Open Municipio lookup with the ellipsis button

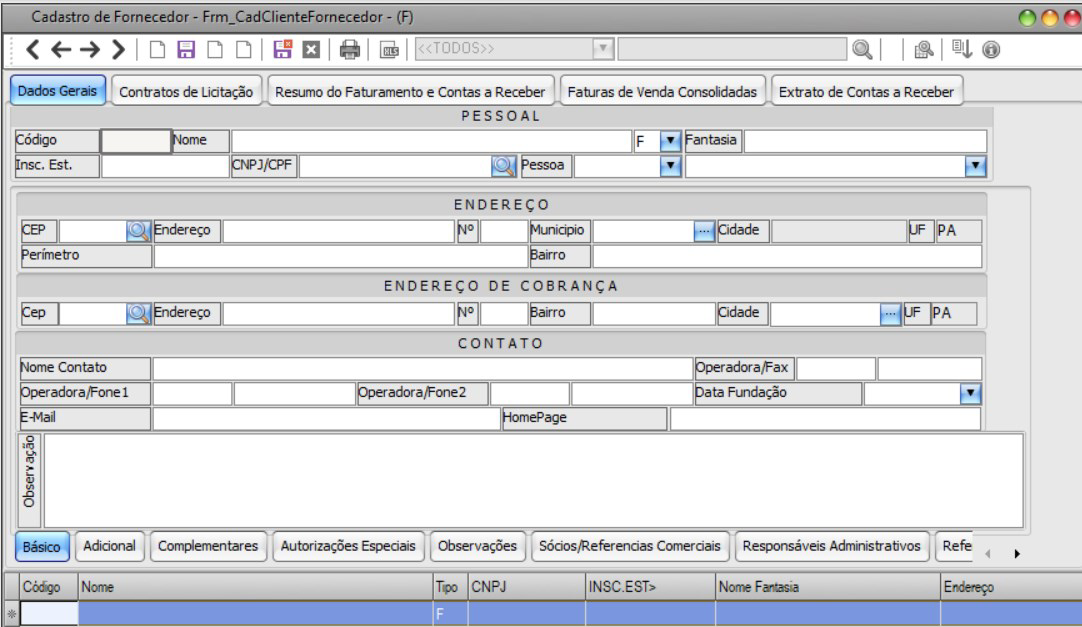(703, 231)
